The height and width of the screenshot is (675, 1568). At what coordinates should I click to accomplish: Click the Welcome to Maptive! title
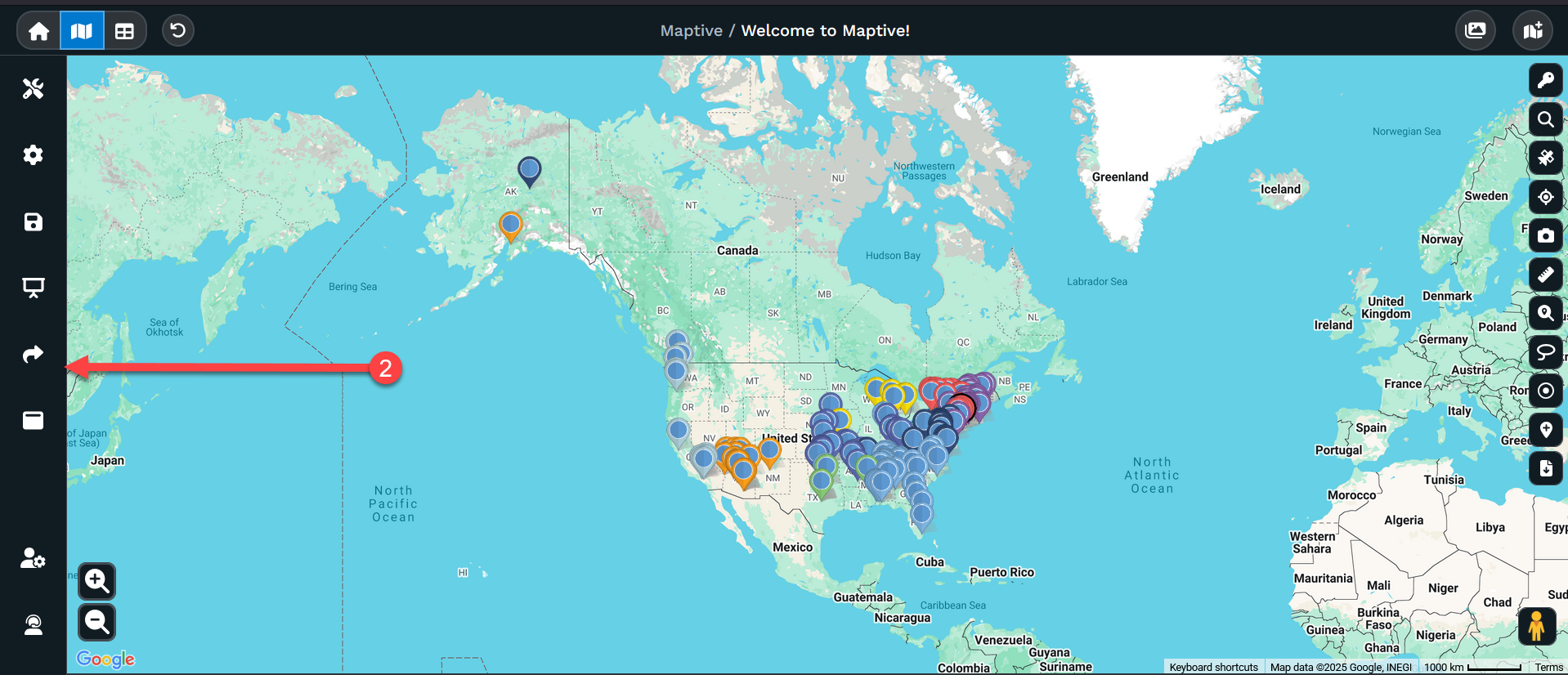(825, 31)
